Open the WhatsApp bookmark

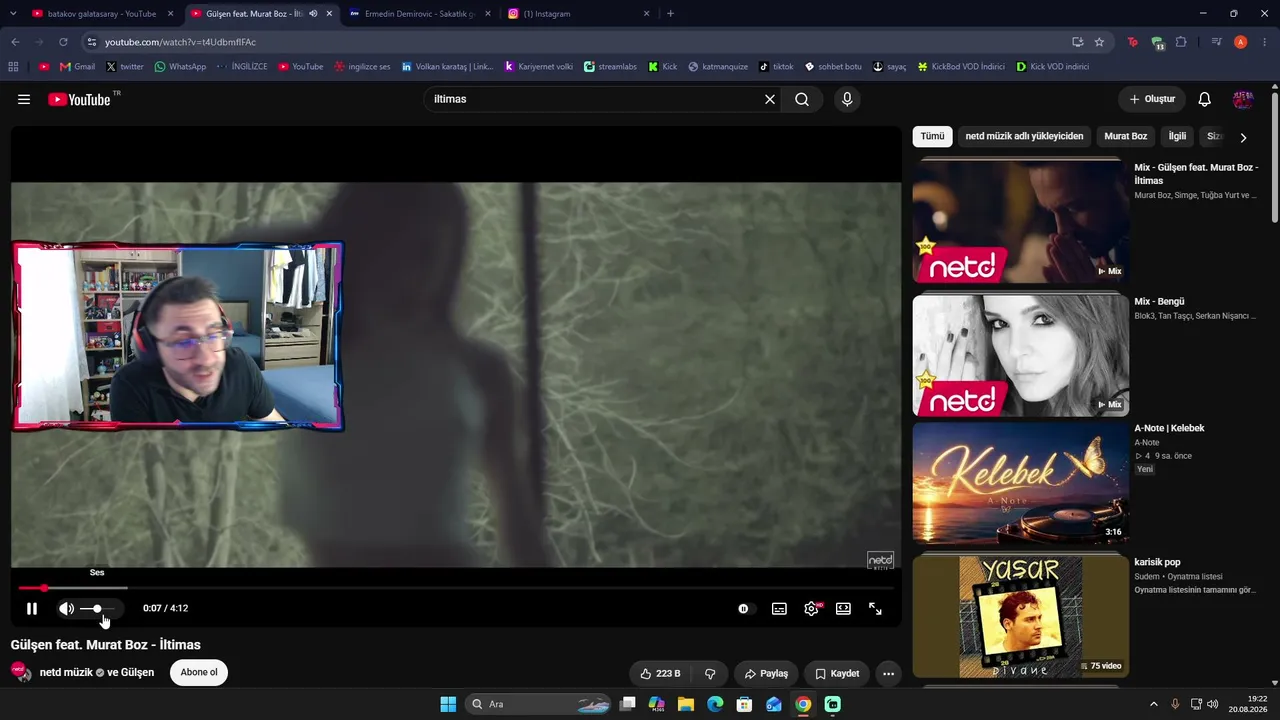(180, 67)
